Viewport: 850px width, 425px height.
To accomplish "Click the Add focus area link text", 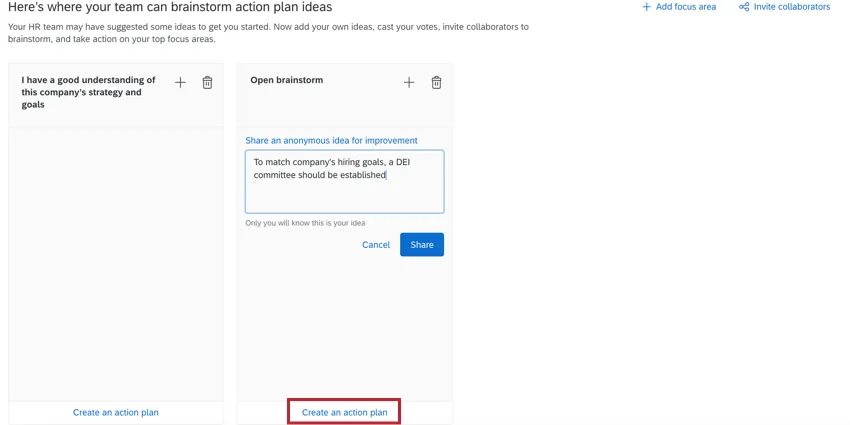I will 685,7.
